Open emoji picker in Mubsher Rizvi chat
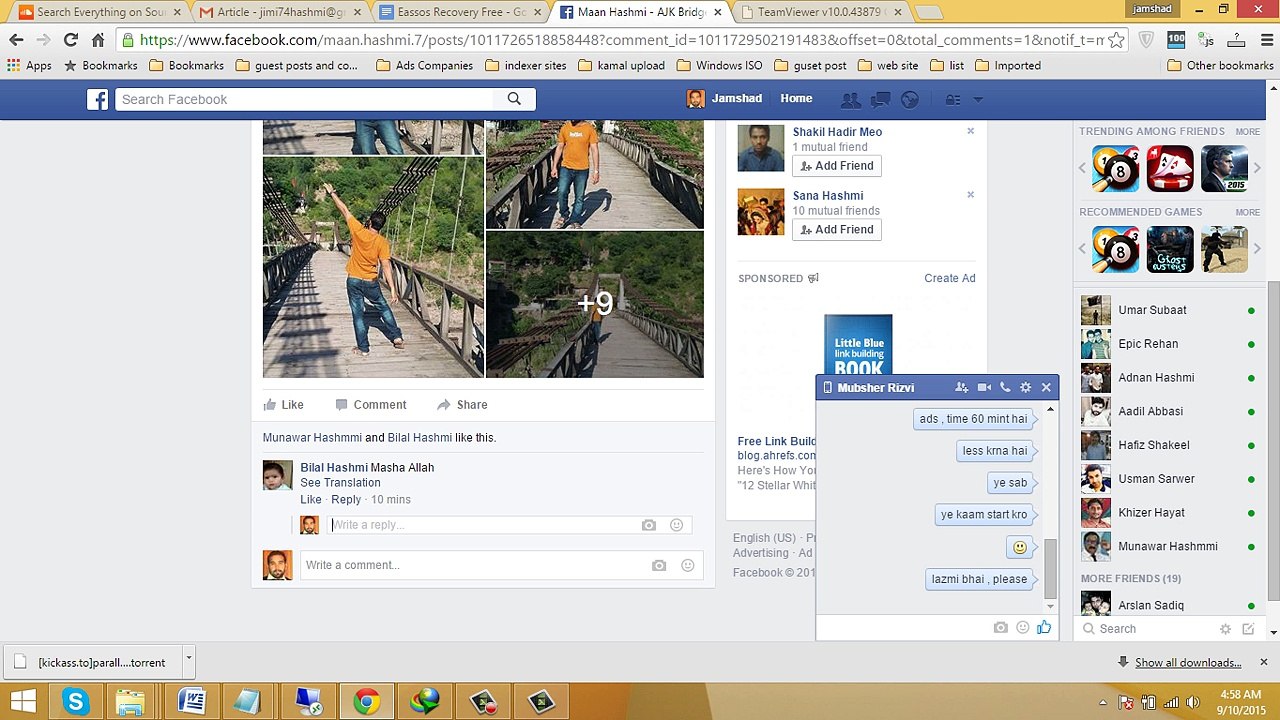This screenshot has height=720, width=1280. pyautogui.click(x=1022, y=627)
